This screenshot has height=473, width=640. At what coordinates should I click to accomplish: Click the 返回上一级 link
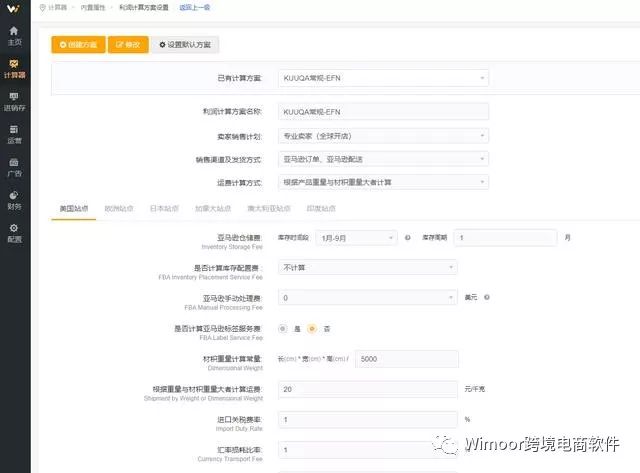(195, 7)
